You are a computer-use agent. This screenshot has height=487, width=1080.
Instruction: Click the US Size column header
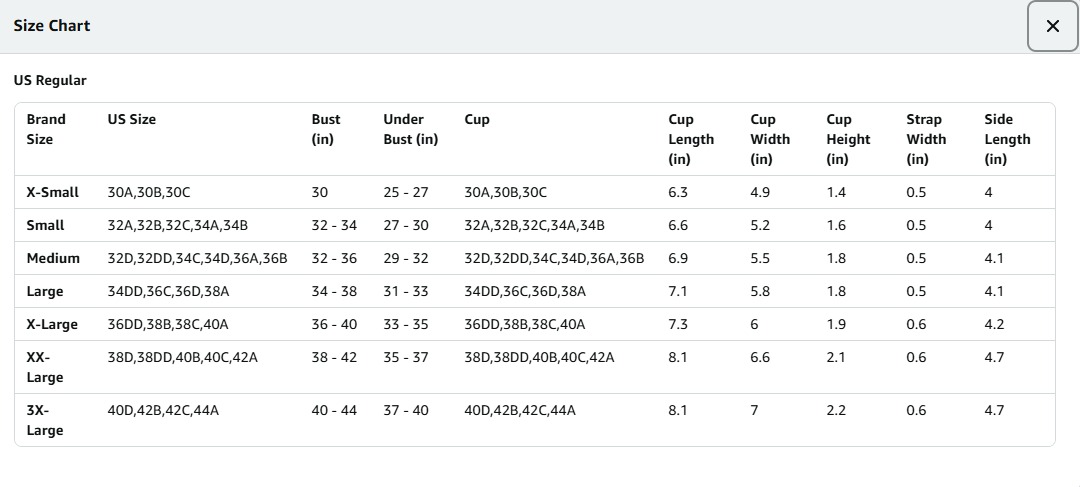point(132,119)
